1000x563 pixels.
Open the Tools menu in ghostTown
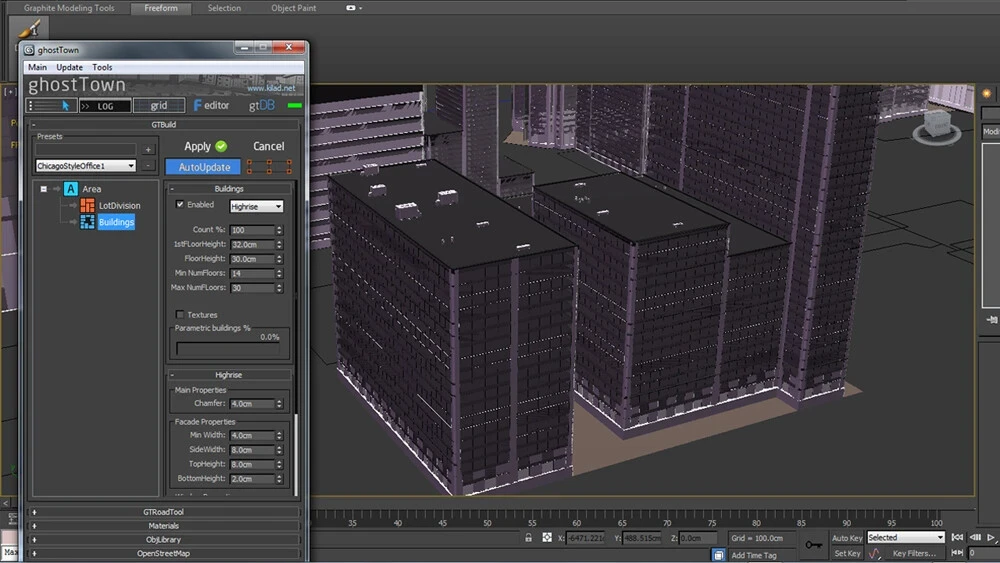click(x=102, y=67)
